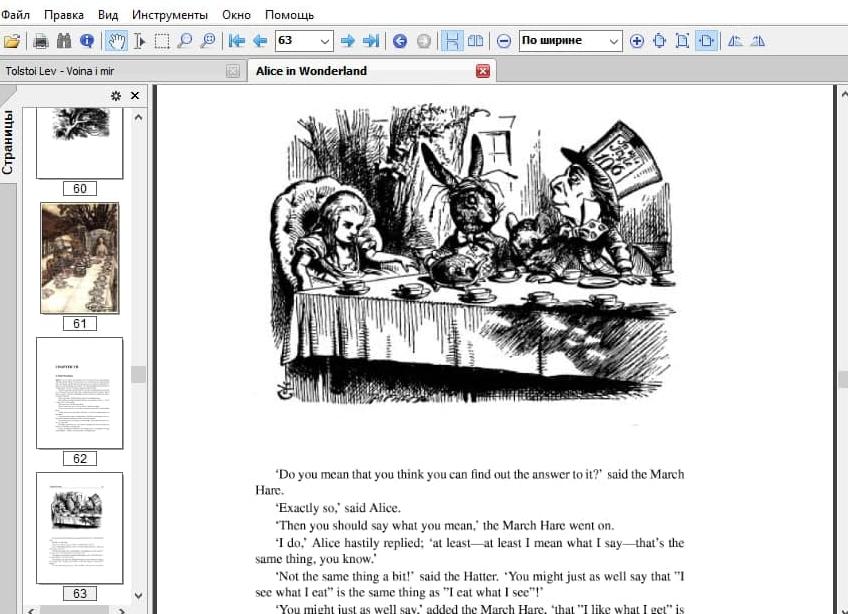Activate the text selection cursor tool
Image resolution: width=848 pixels, height=614 pixels.
tap(139, 41)
